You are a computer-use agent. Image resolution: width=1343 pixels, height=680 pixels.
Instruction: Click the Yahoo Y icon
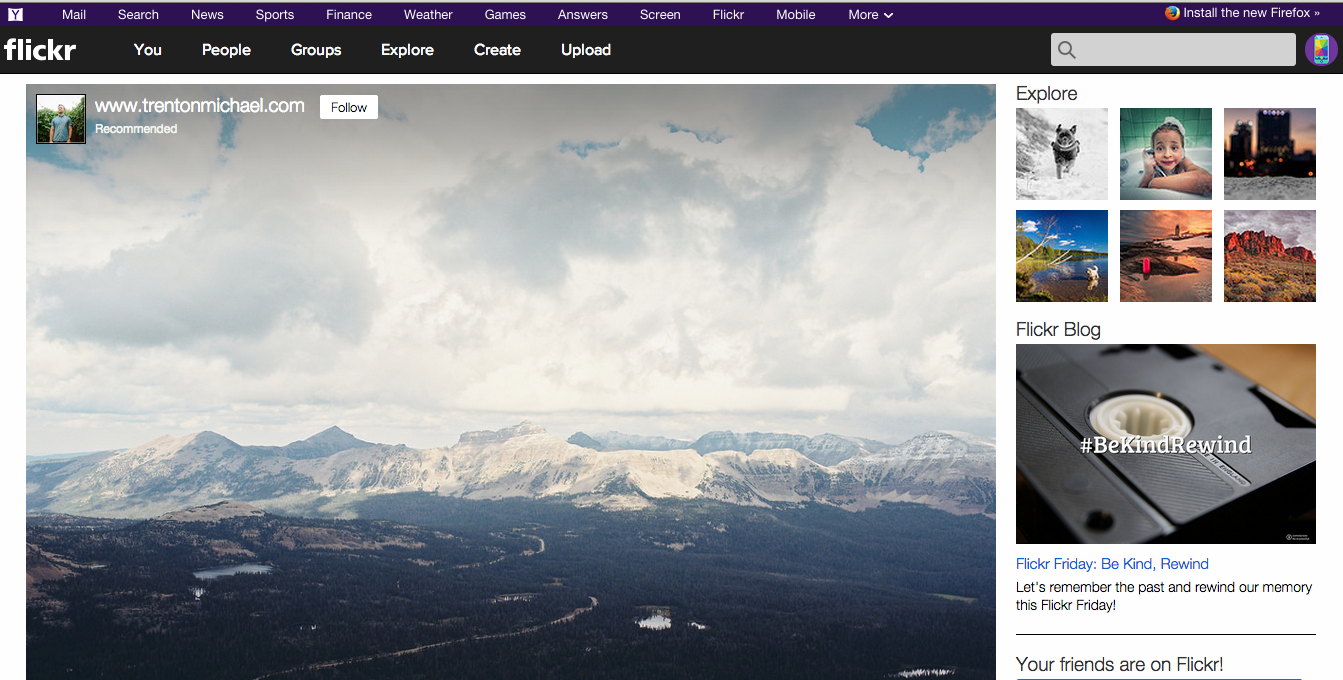tap(15, 14)
